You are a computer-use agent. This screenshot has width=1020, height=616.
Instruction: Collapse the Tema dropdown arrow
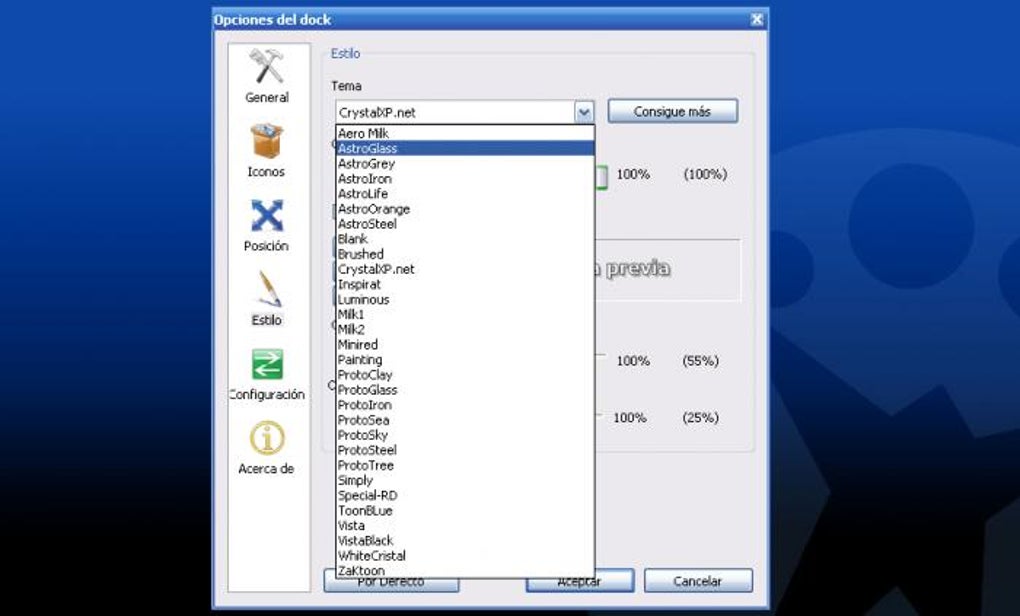(584, 112)
